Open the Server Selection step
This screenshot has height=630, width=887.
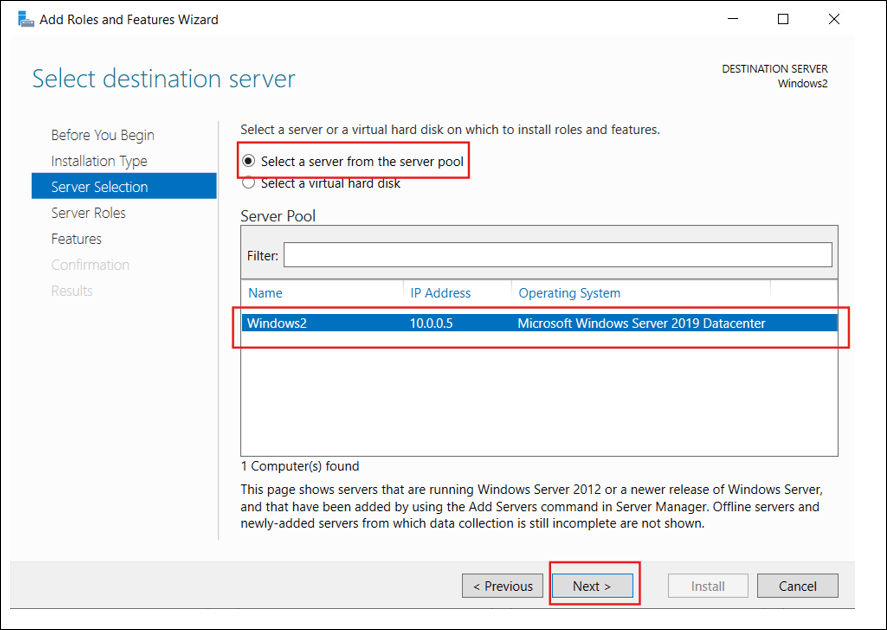[x=124, y=186]
